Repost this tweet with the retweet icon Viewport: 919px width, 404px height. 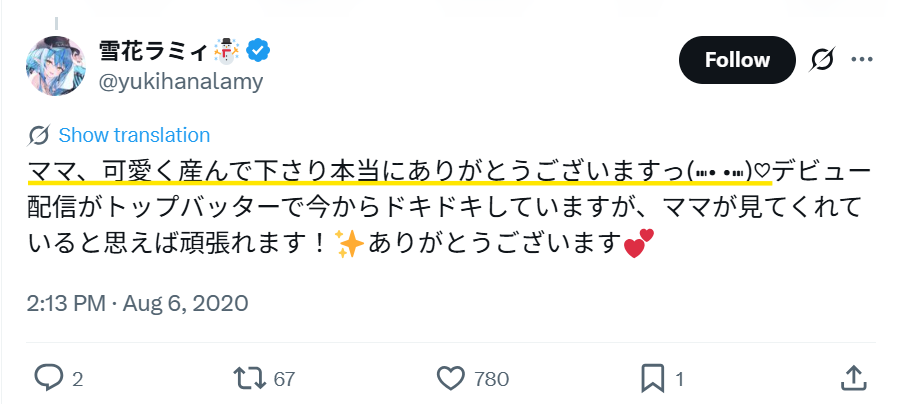(x=246, y=377)
